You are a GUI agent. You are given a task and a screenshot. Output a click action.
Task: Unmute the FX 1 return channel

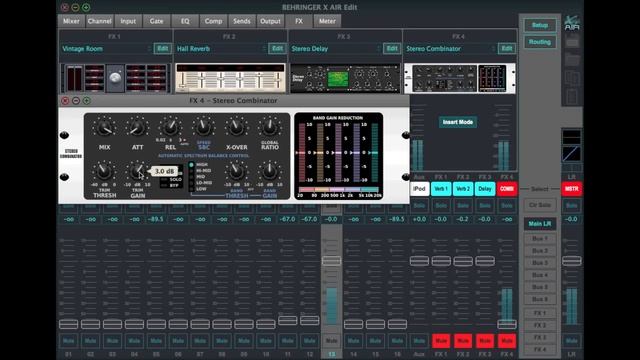tap(441, 340)
